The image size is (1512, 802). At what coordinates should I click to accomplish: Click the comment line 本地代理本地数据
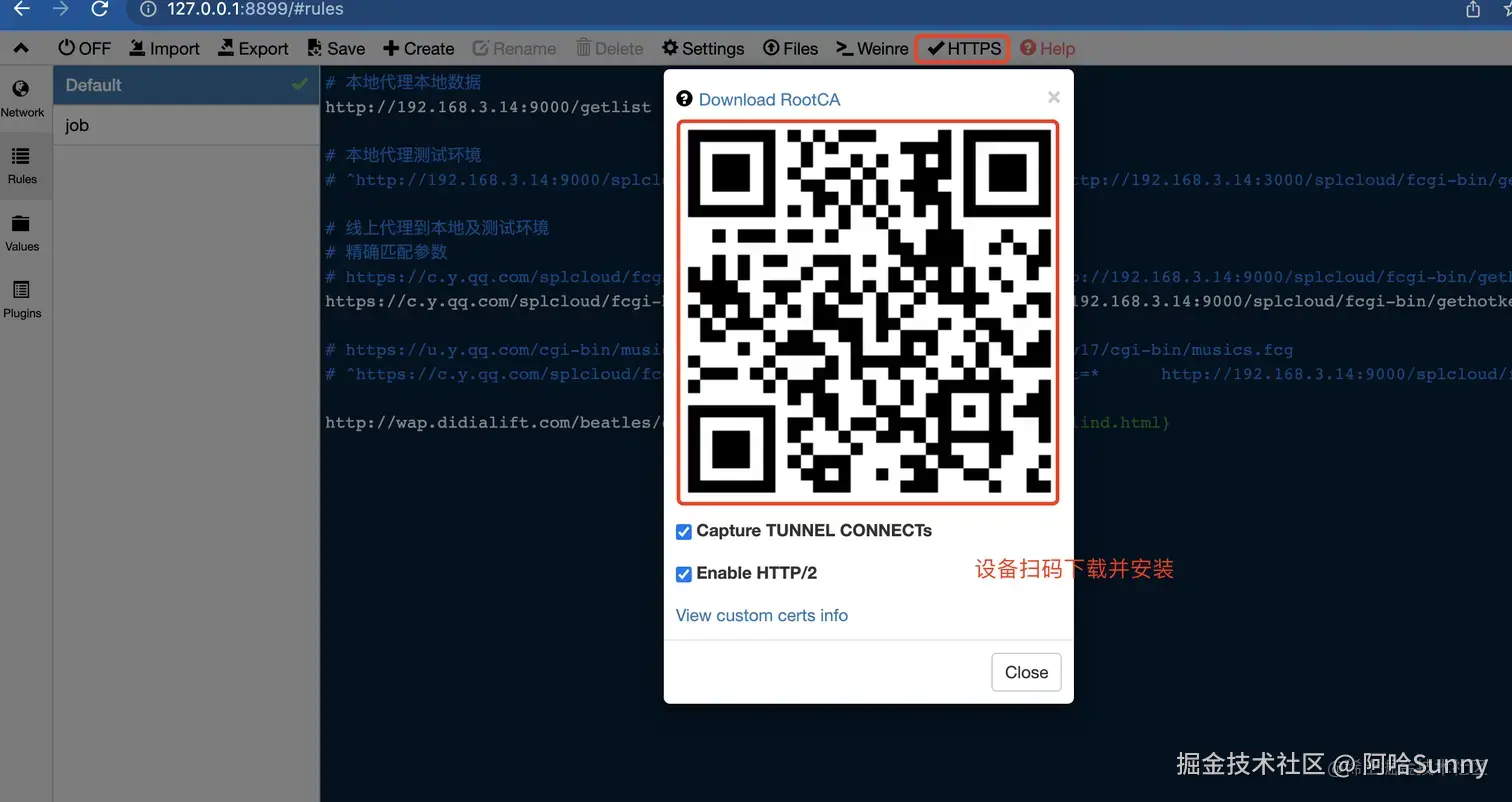coord(403,82)
